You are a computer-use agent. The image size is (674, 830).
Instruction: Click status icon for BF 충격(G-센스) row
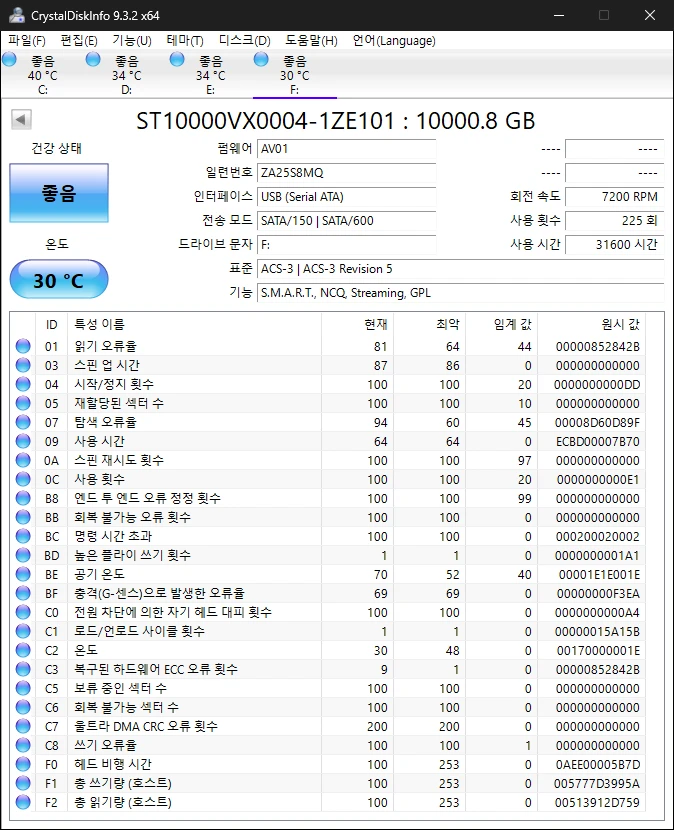(x=23, y=593)
